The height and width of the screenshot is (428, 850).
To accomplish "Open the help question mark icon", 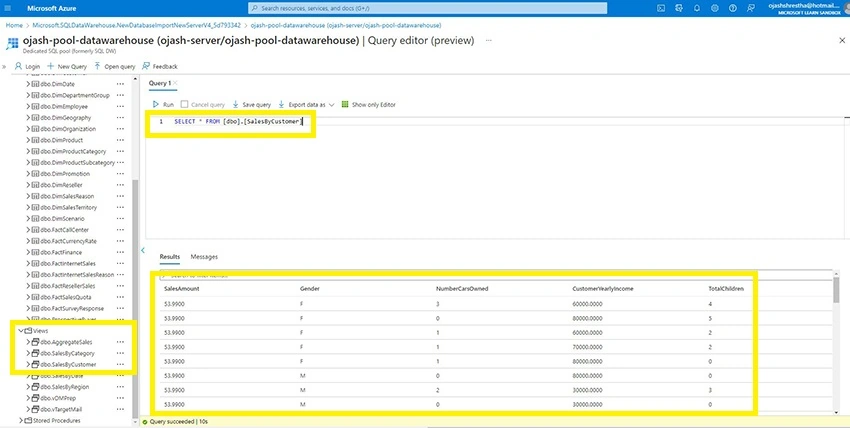I will pos(732,8).
